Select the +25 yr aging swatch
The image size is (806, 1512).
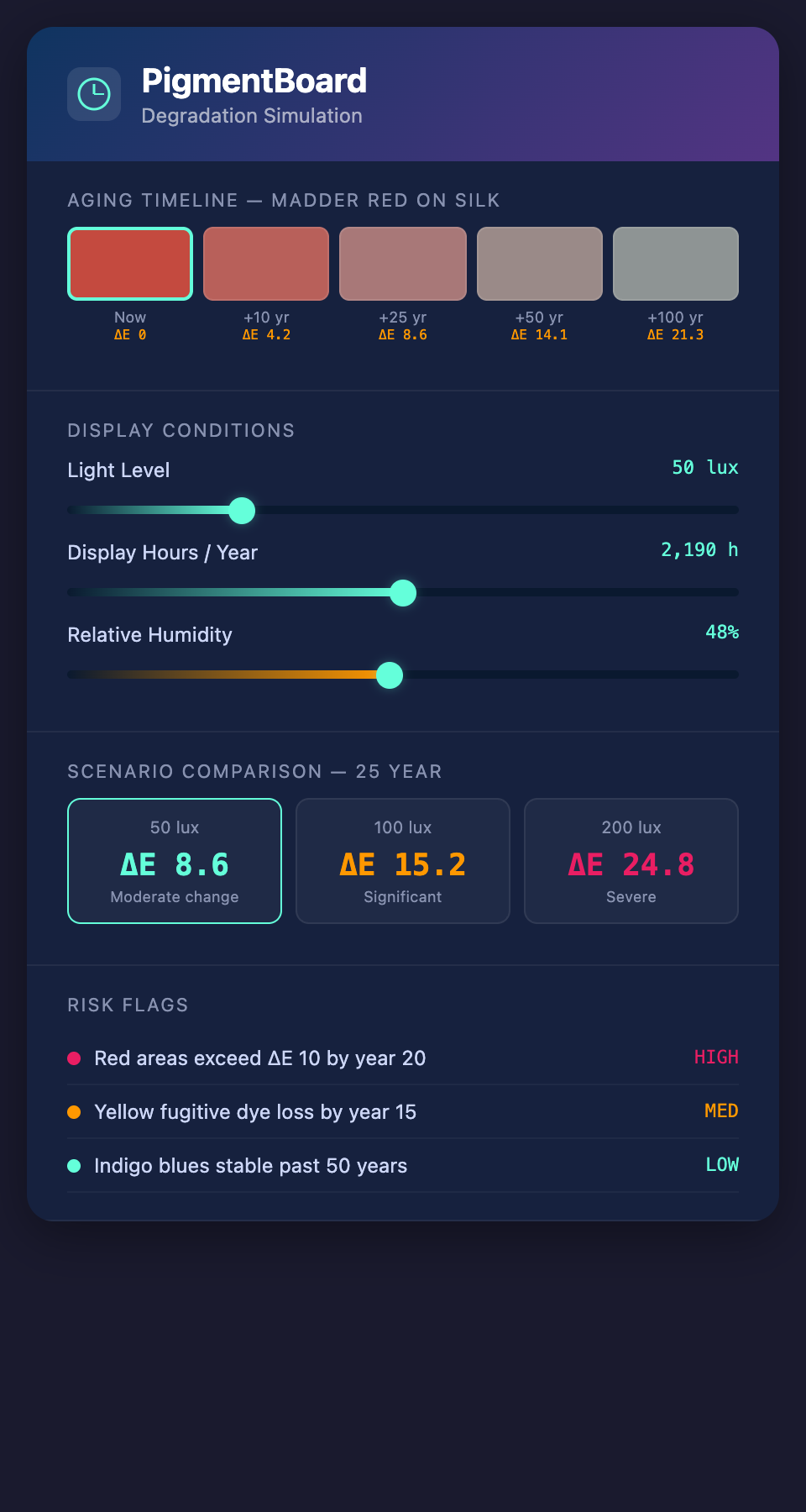tap(403, 264)
